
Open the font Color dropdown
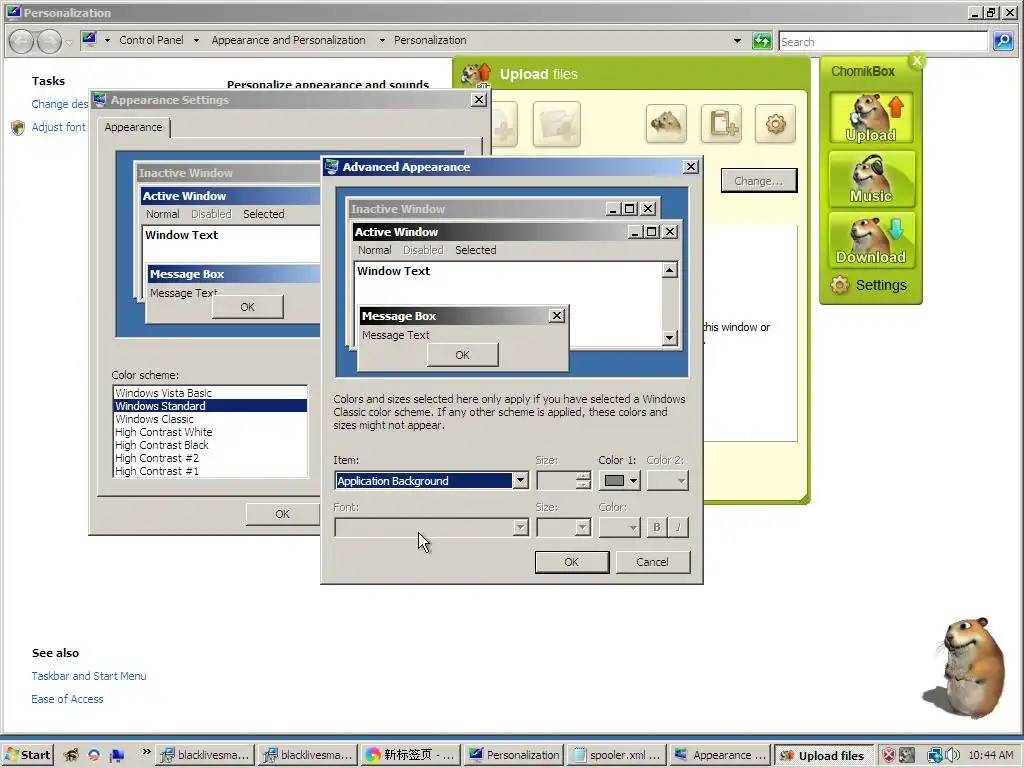pyautogui.click(x=619, y=527)
